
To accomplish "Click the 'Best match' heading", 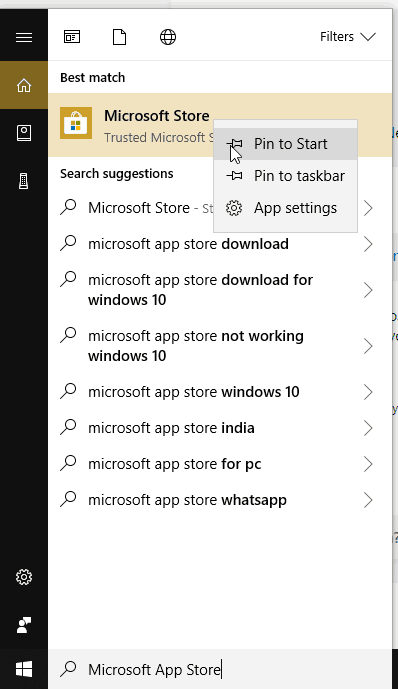I will click(x=93, y=78).
